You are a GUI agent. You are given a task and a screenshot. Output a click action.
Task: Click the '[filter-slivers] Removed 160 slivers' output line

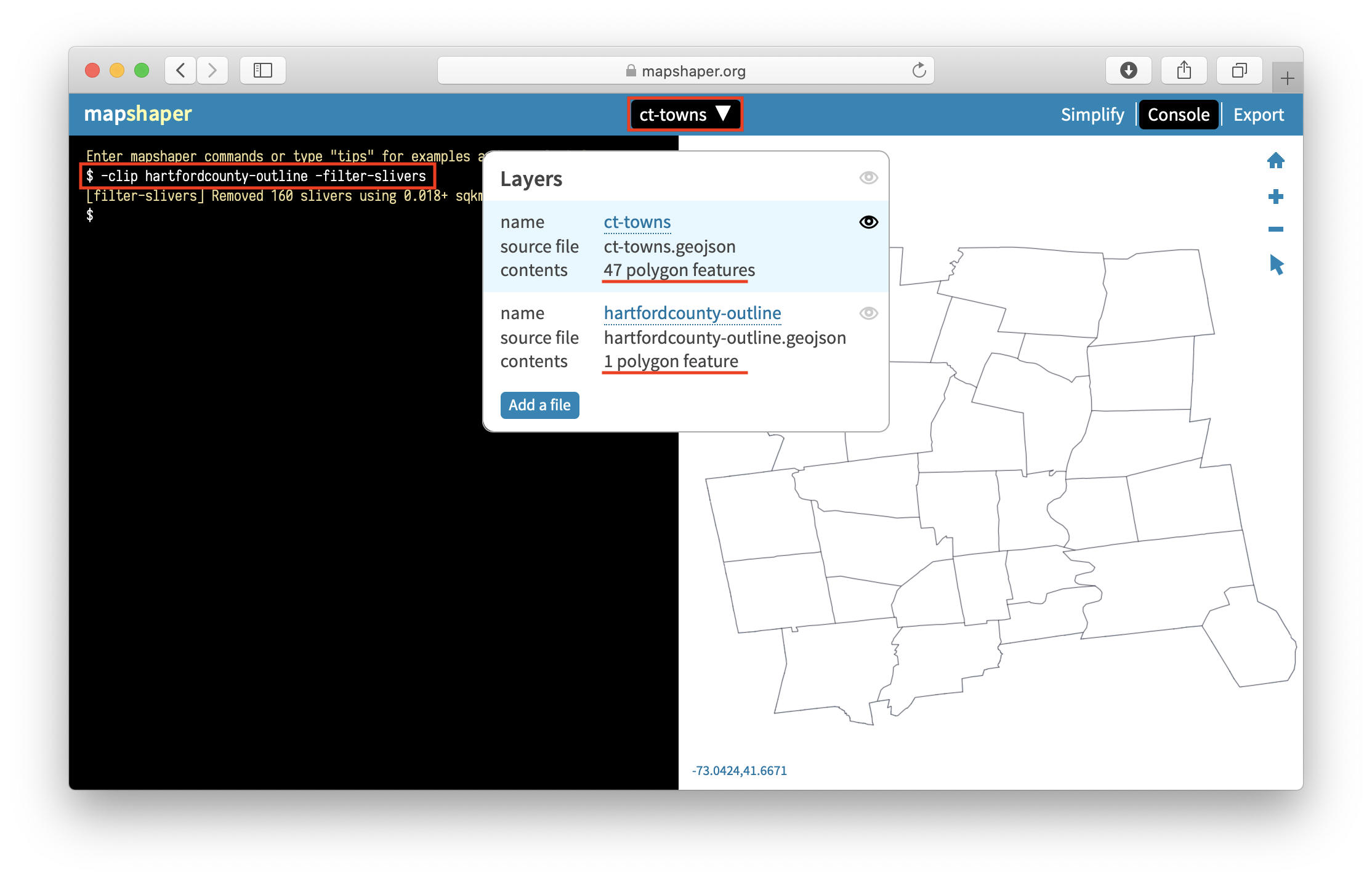(x=284, y=196)
